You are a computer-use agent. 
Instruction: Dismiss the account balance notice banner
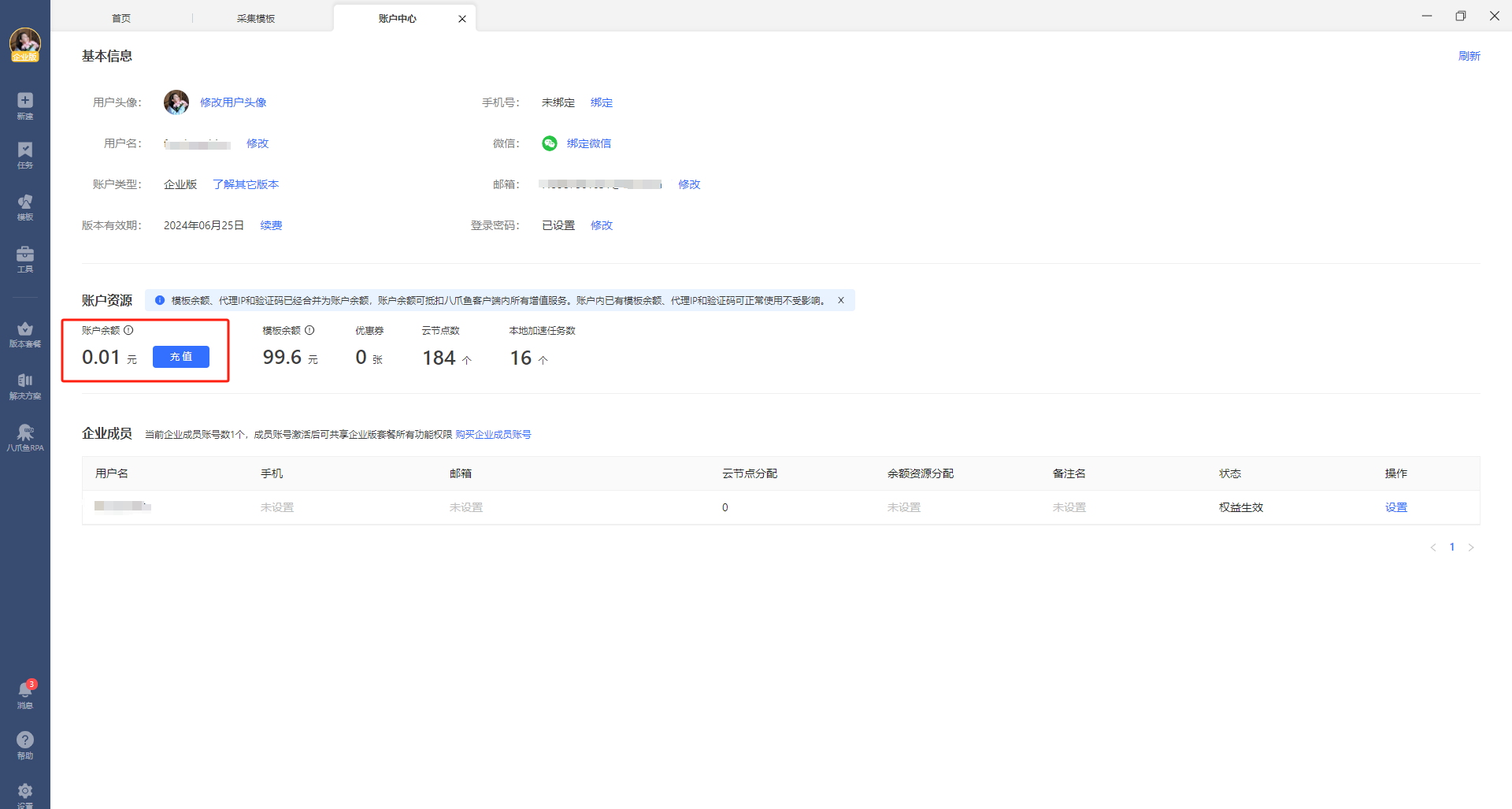tap(841, 300)
